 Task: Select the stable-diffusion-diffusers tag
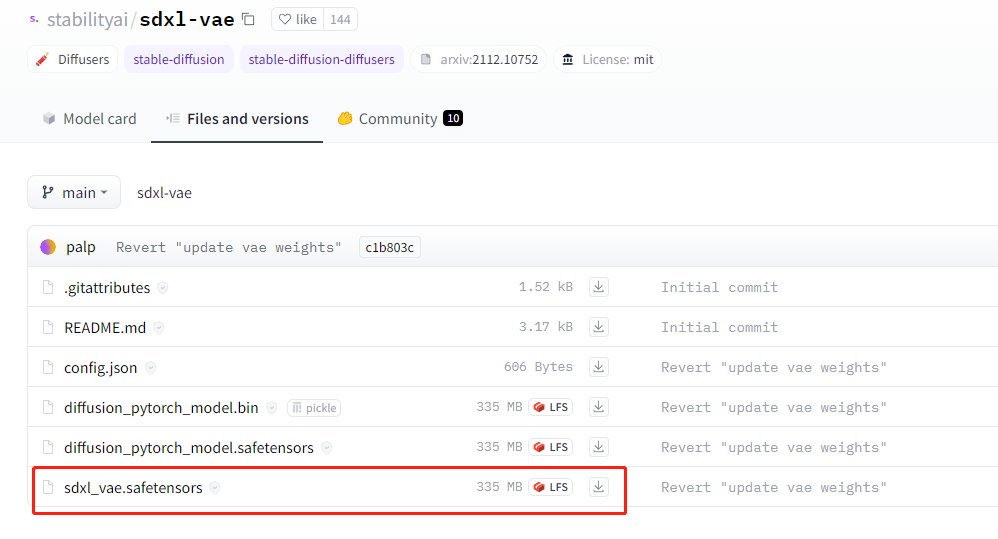[x=321, y=59]
